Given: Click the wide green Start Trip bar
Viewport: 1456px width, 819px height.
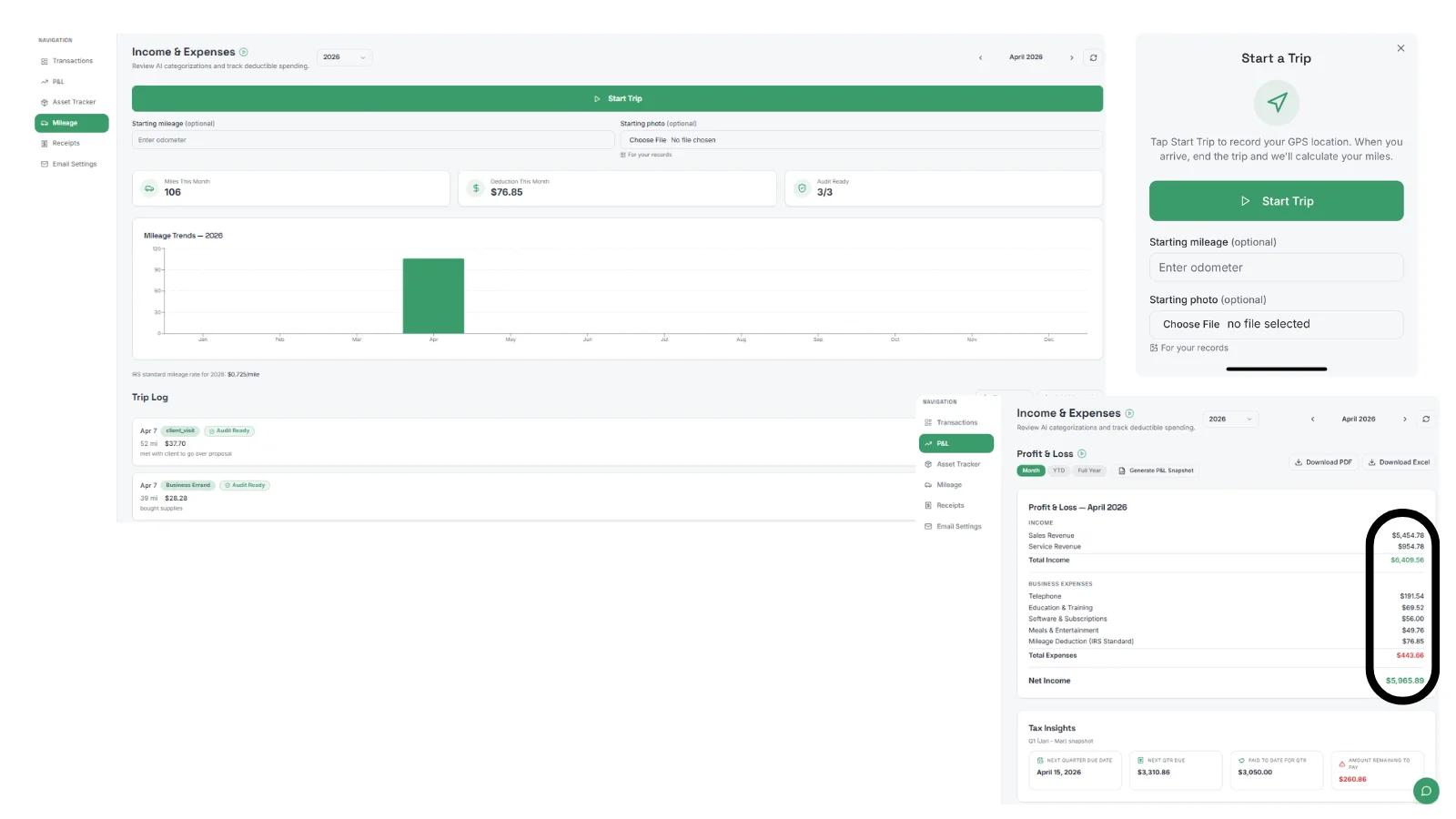Looking at the screenshot, I should click(617, 98).
